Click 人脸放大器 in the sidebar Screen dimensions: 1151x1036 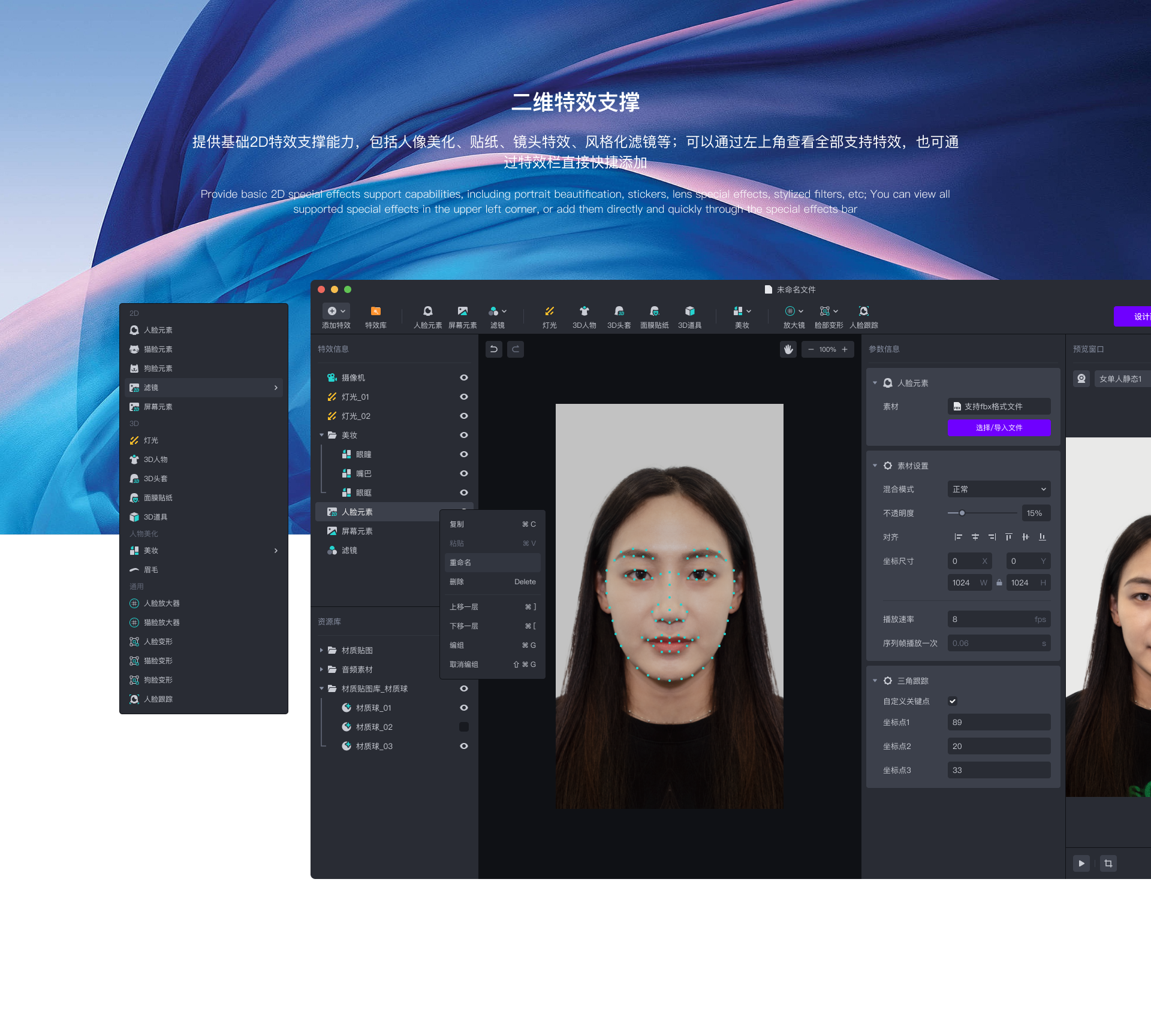click(162, 603)
